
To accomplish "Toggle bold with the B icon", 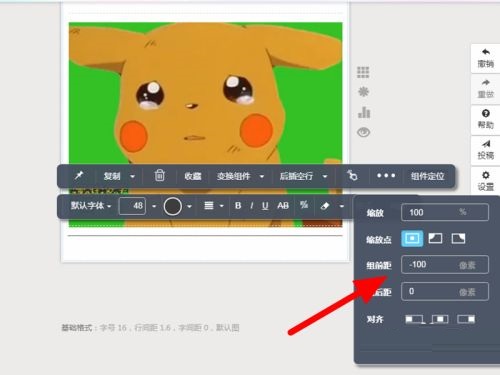I will tap(238, 206).
